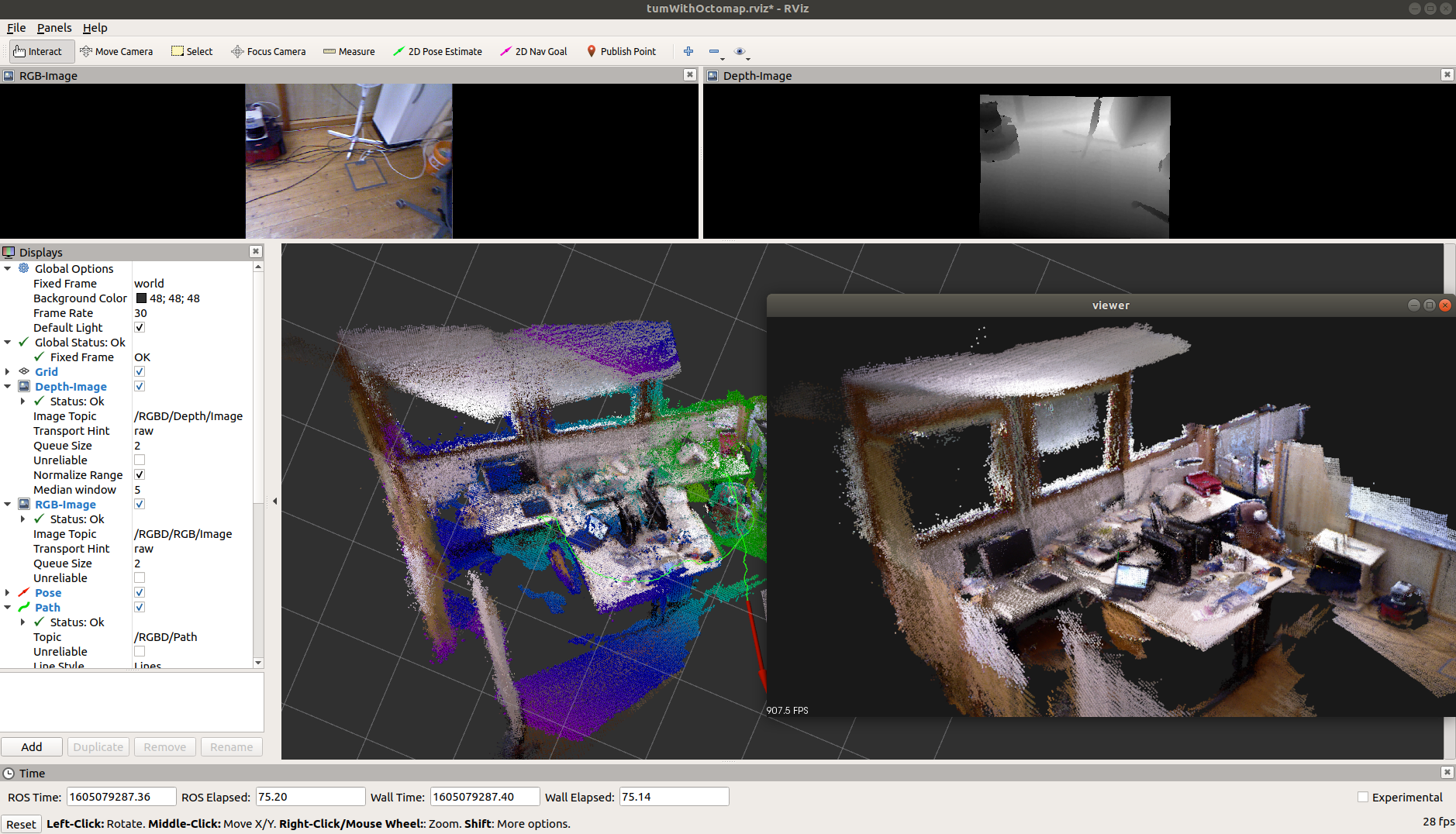The image size is (1456, 834).
Task: Click the Duplicate button
Action: (x=98, y=746)
